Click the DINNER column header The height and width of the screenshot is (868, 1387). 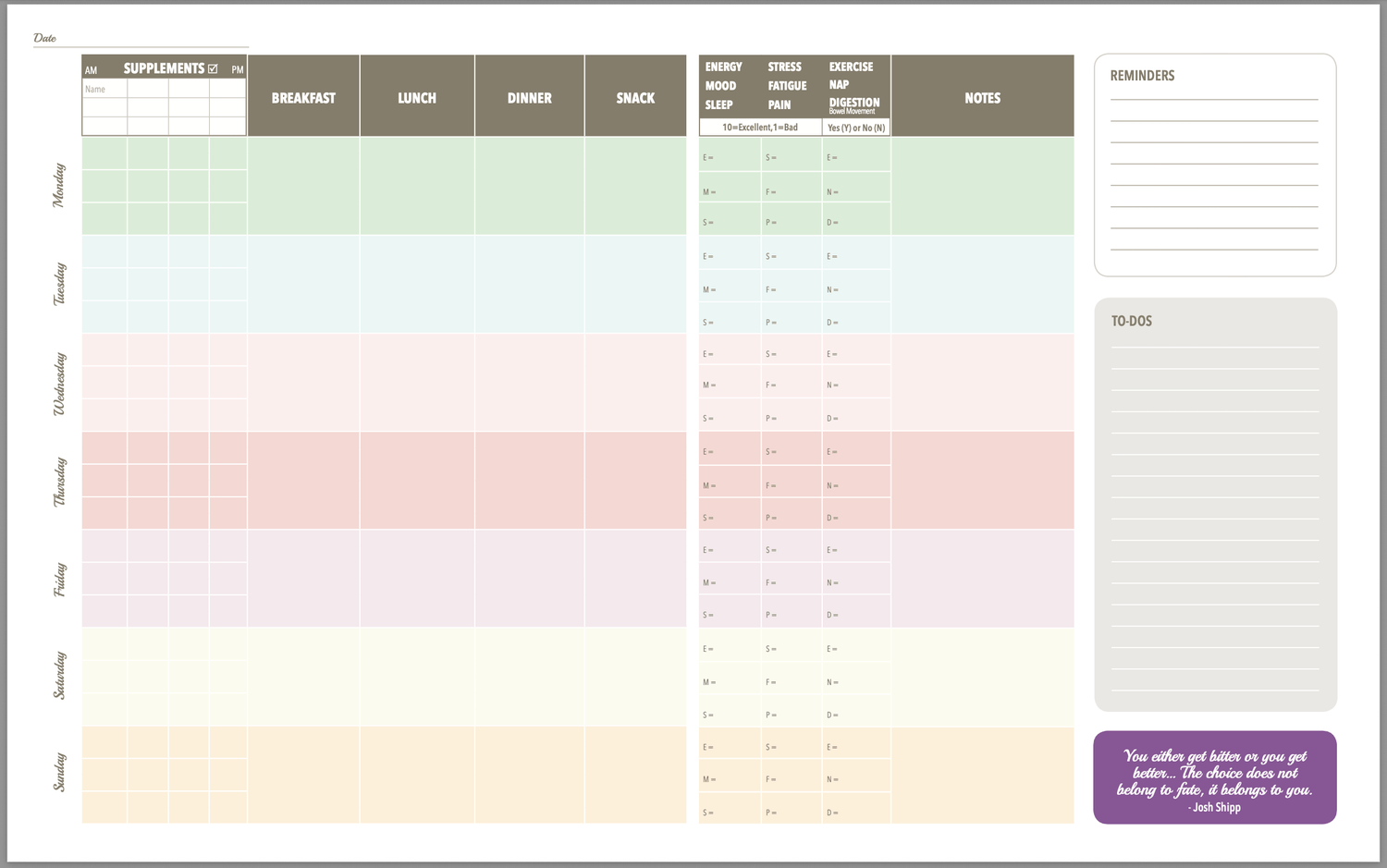(529, 97)
